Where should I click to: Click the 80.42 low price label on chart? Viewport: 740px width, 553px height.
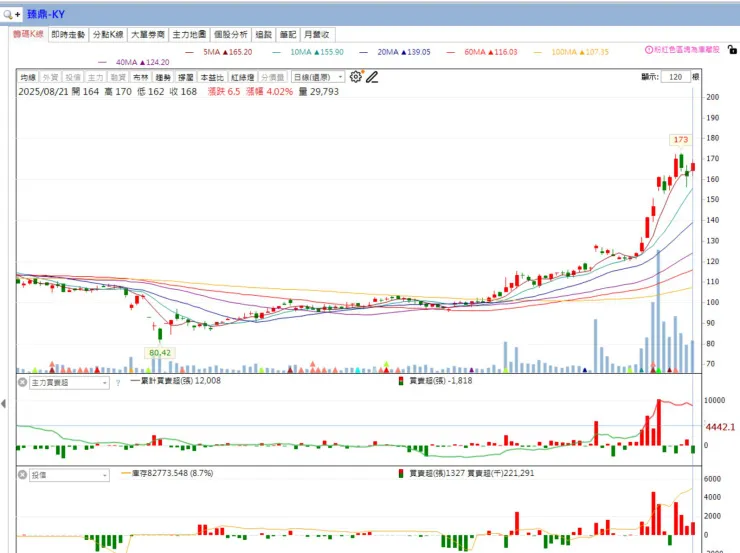[160, 352]
